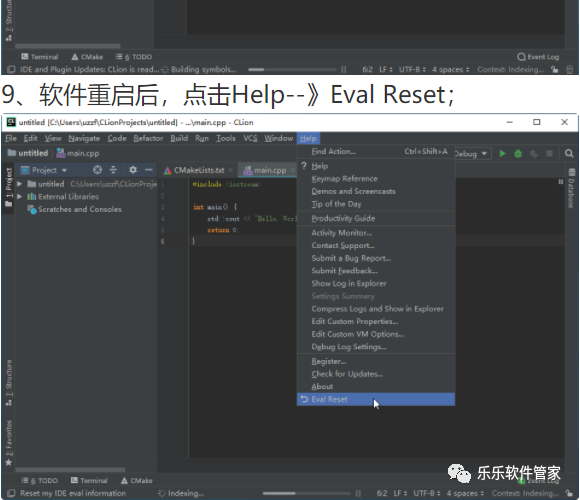580x500 pixels.
Task: Open Contact Support menu entry
Action: pyautogui.click(x=376, y=246)
